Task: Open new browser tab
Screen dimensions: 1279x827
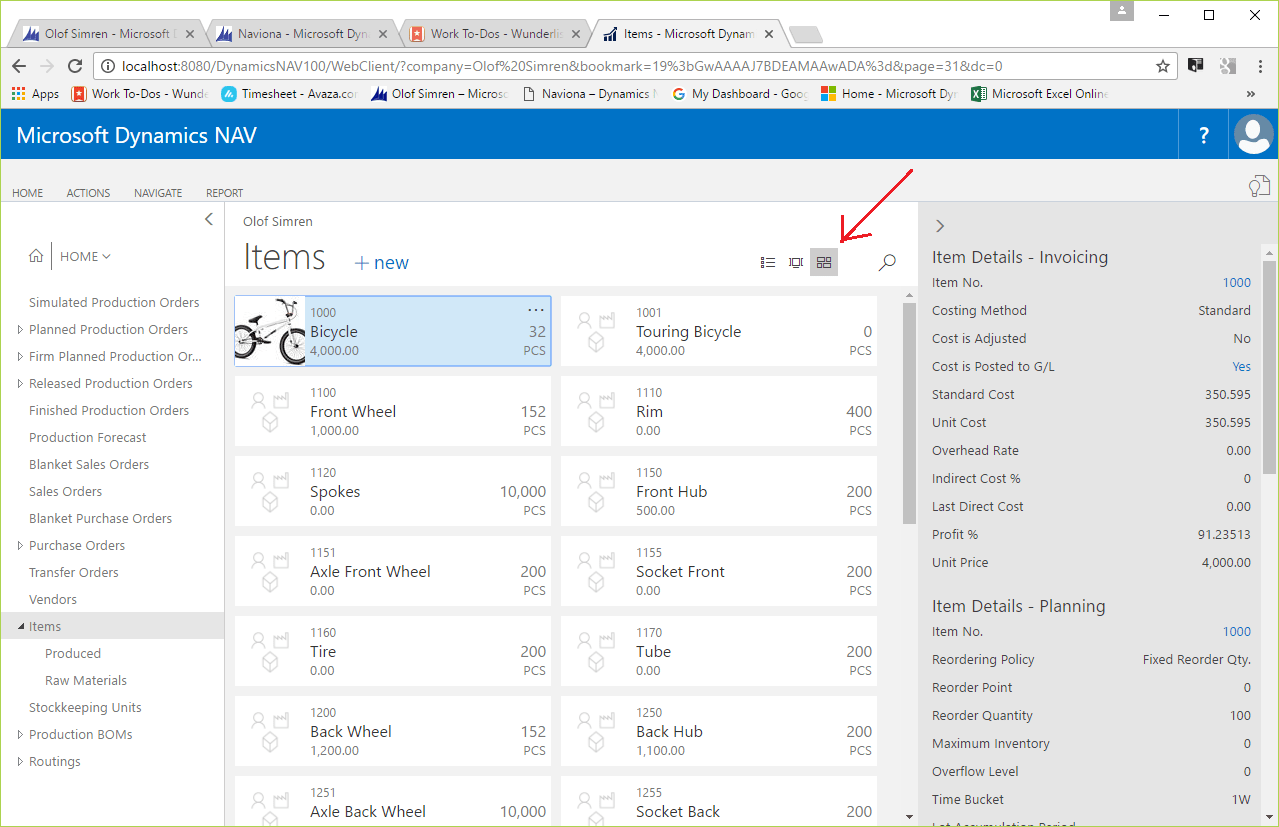Action: click(x=805, y=35)
